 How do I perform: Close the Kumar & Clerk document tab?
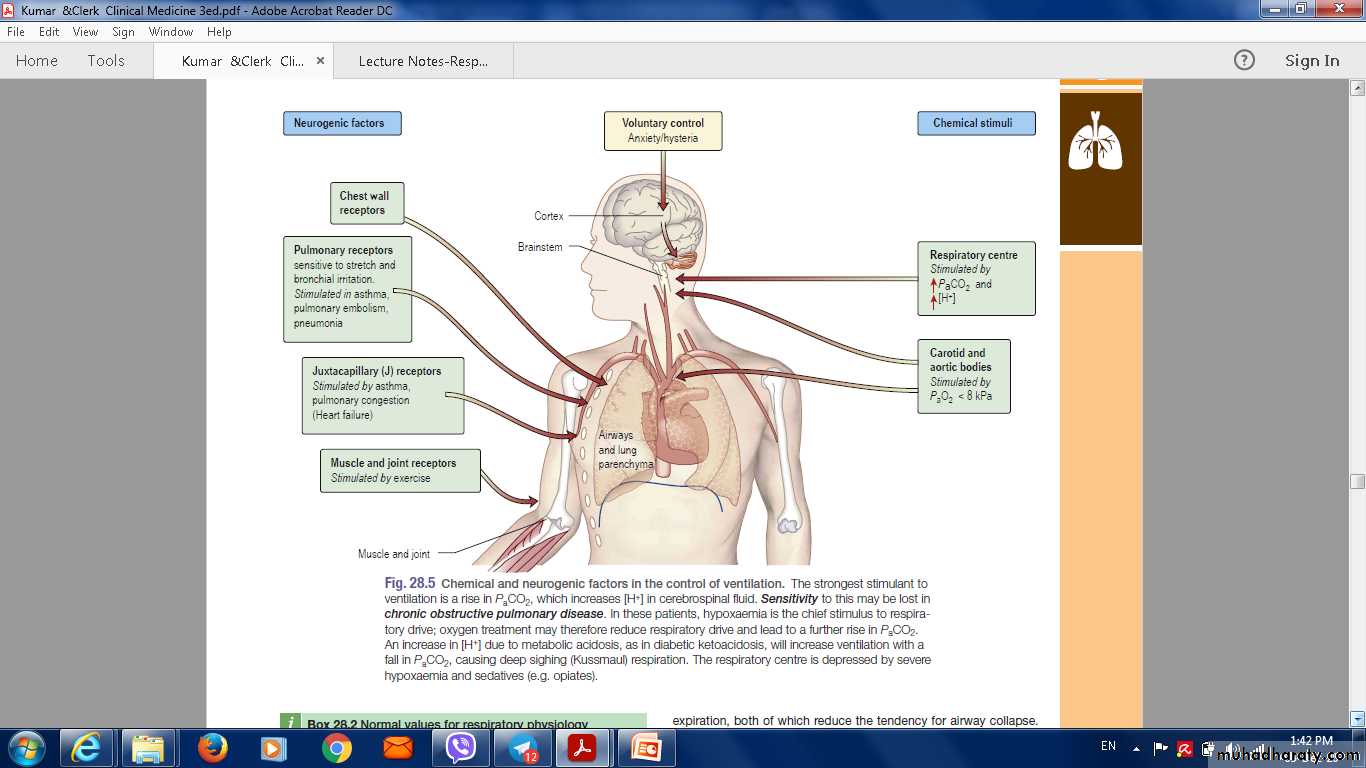[320, 60]
